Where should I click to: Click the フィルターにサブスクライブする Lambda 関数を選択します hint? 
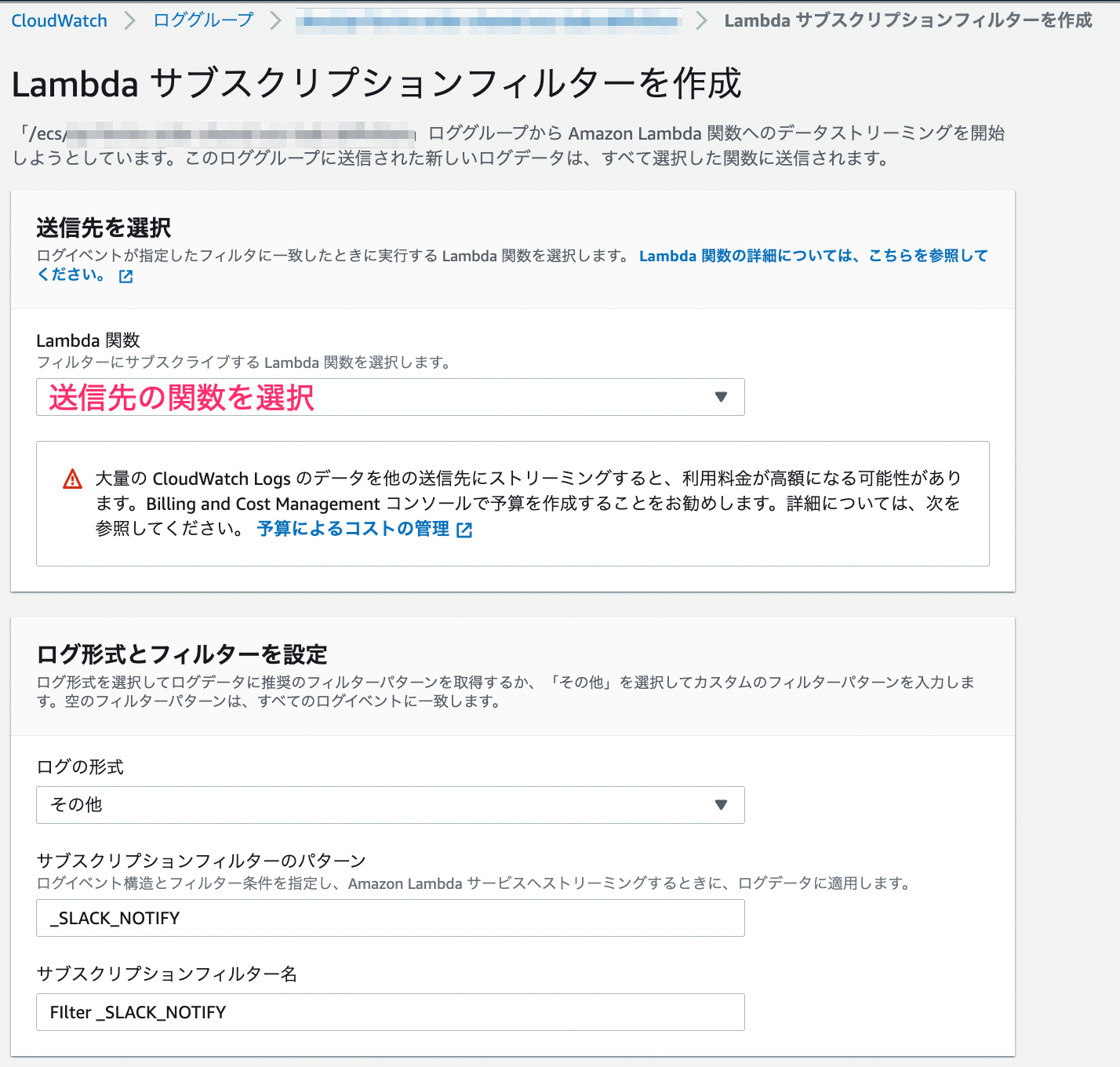pyautogui.click(x=243, y=362)
